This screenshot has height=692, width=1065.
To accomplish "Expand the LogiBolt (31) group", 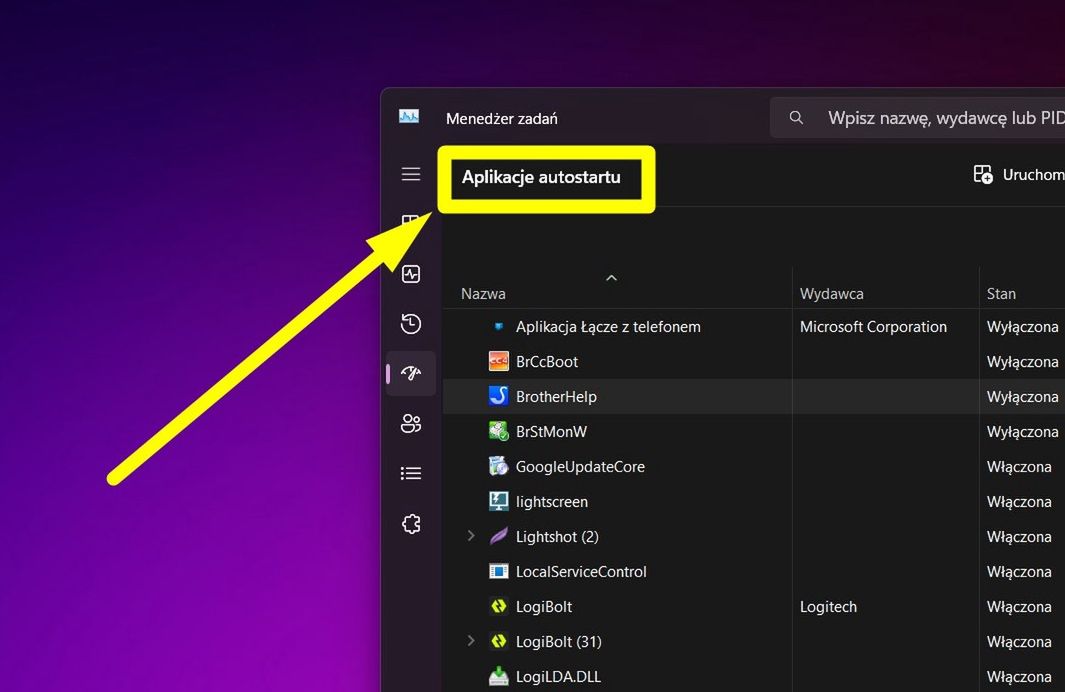I will tap(471, 641).
